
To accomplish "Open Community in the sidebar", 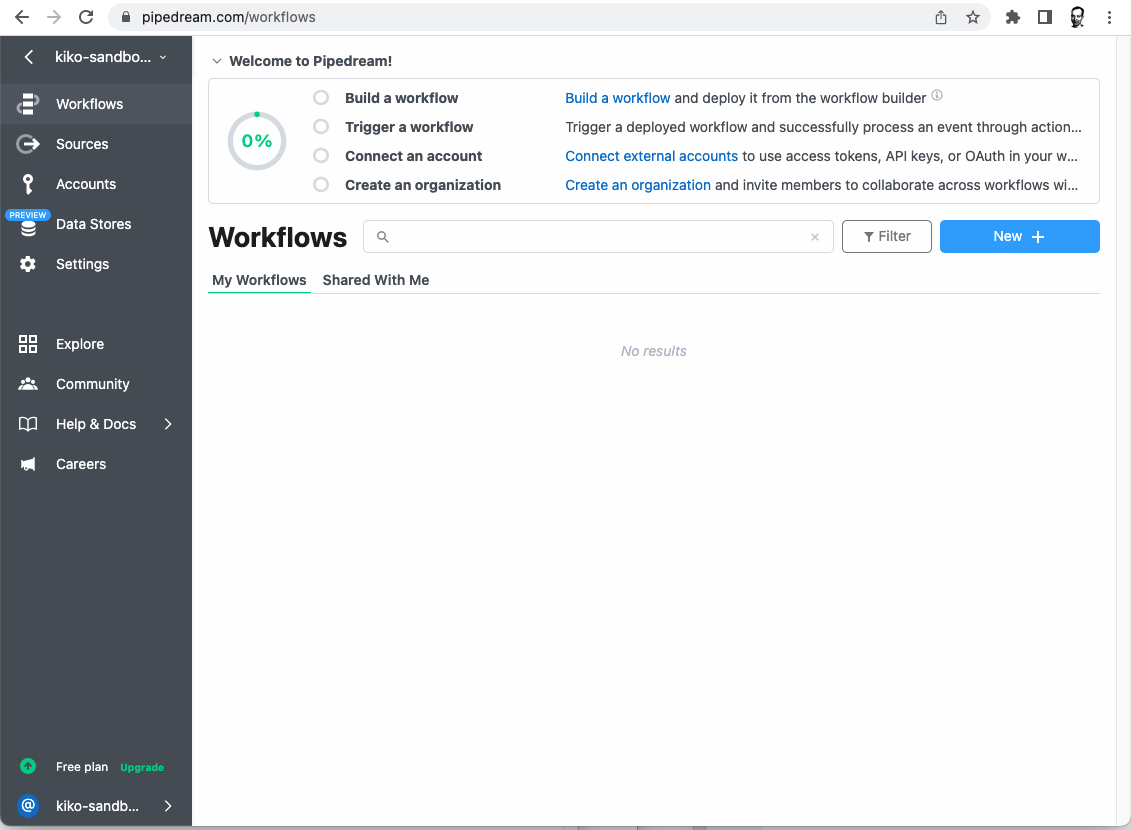I will tap(96, 384).
